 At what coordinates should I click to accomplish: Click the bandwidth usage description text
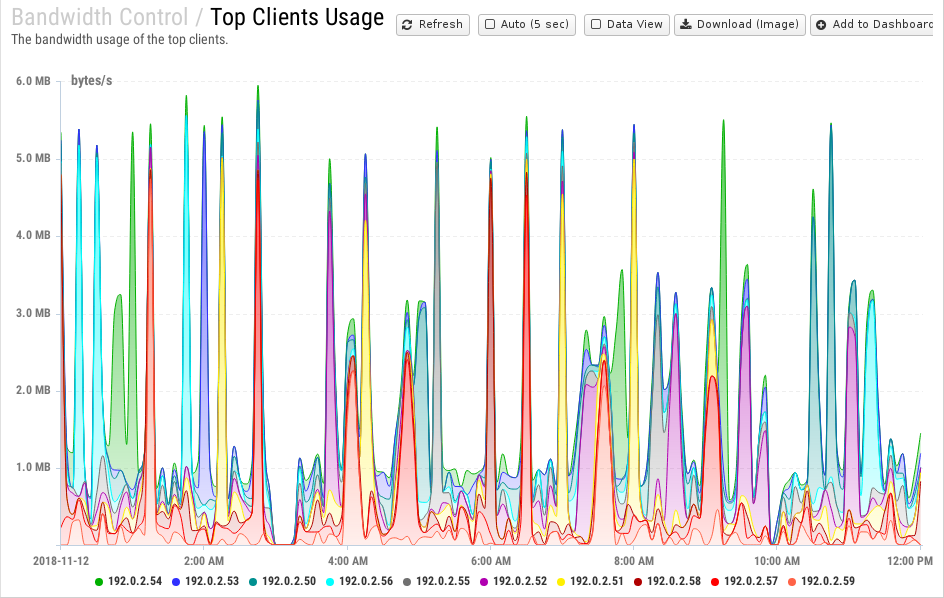(120, 40)
